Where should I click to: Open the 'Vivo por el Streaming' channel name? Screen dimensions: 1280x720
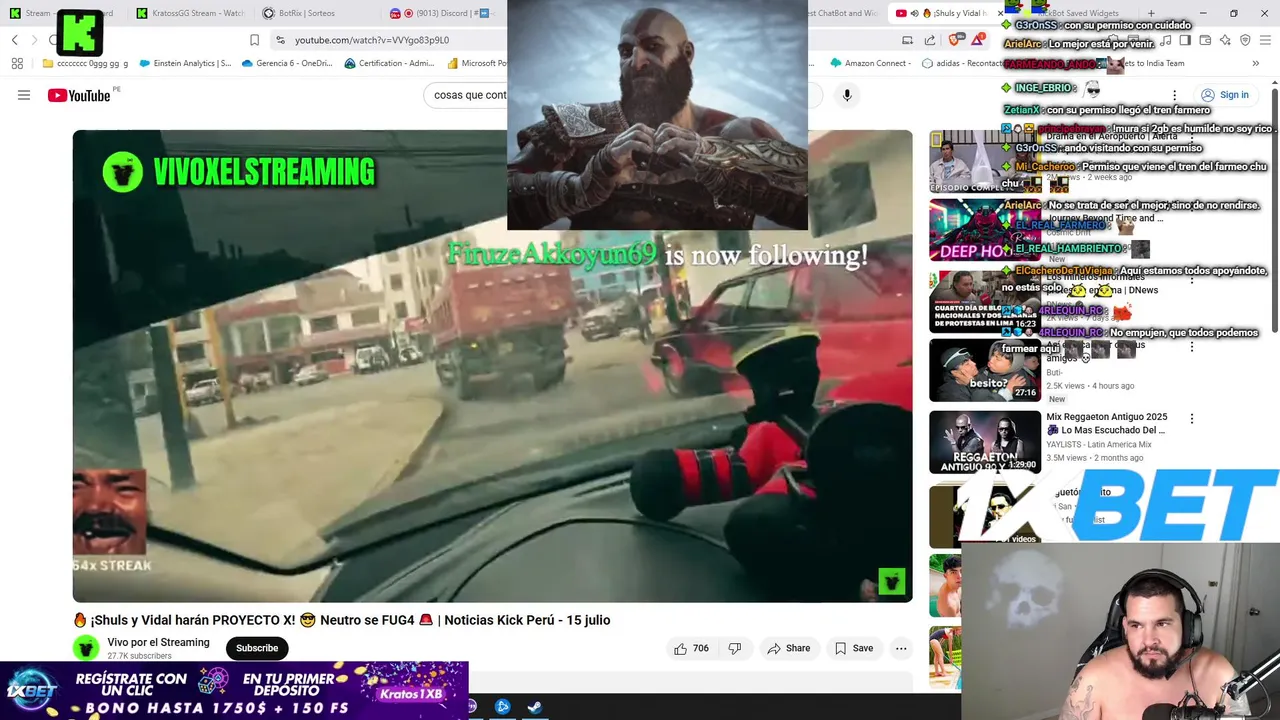pos(158,642)
